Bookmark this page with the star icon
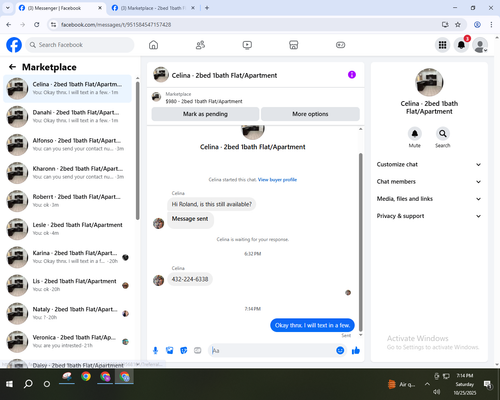Viewport: 500px width, 400px height. [x=458, y=24]
